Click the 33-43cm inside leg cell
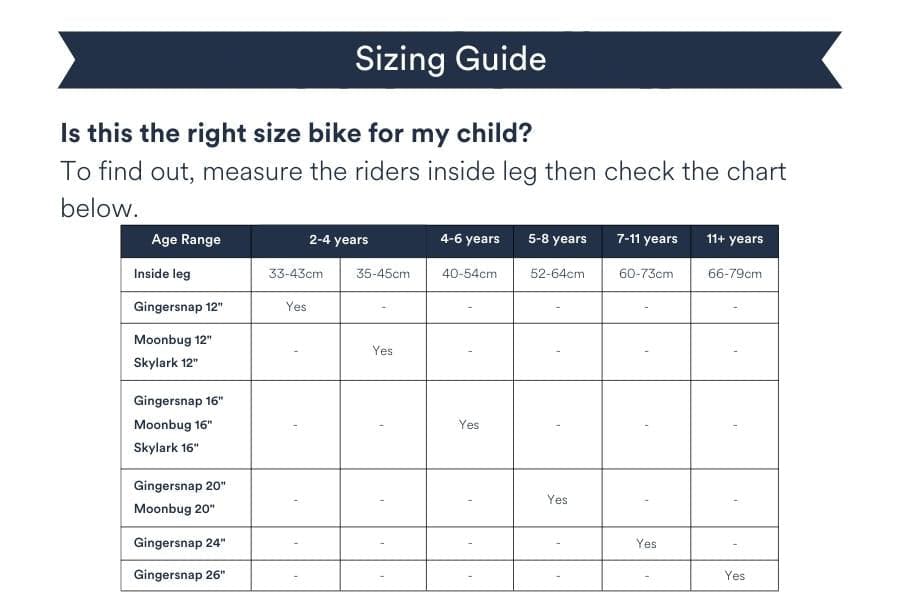This screenshot has width=900, height=600. [295, 273]
